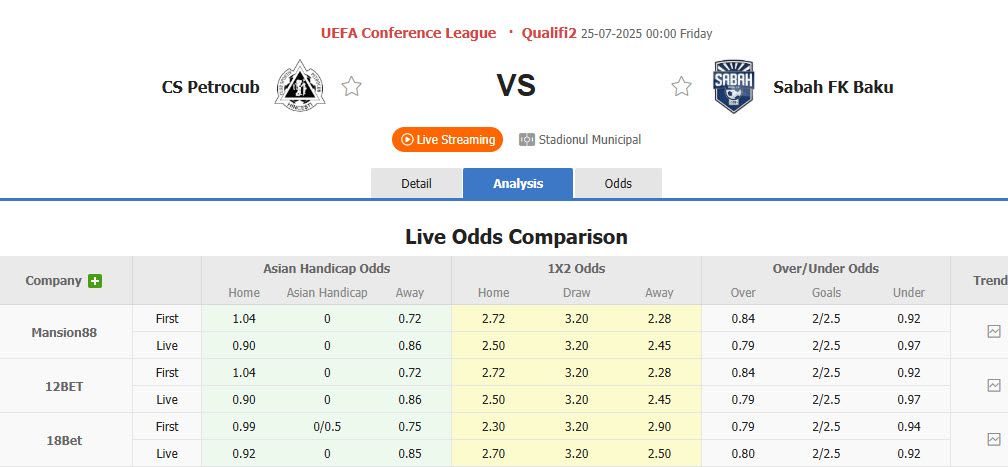Click the CS Petrocub team logo

point(296,86)
